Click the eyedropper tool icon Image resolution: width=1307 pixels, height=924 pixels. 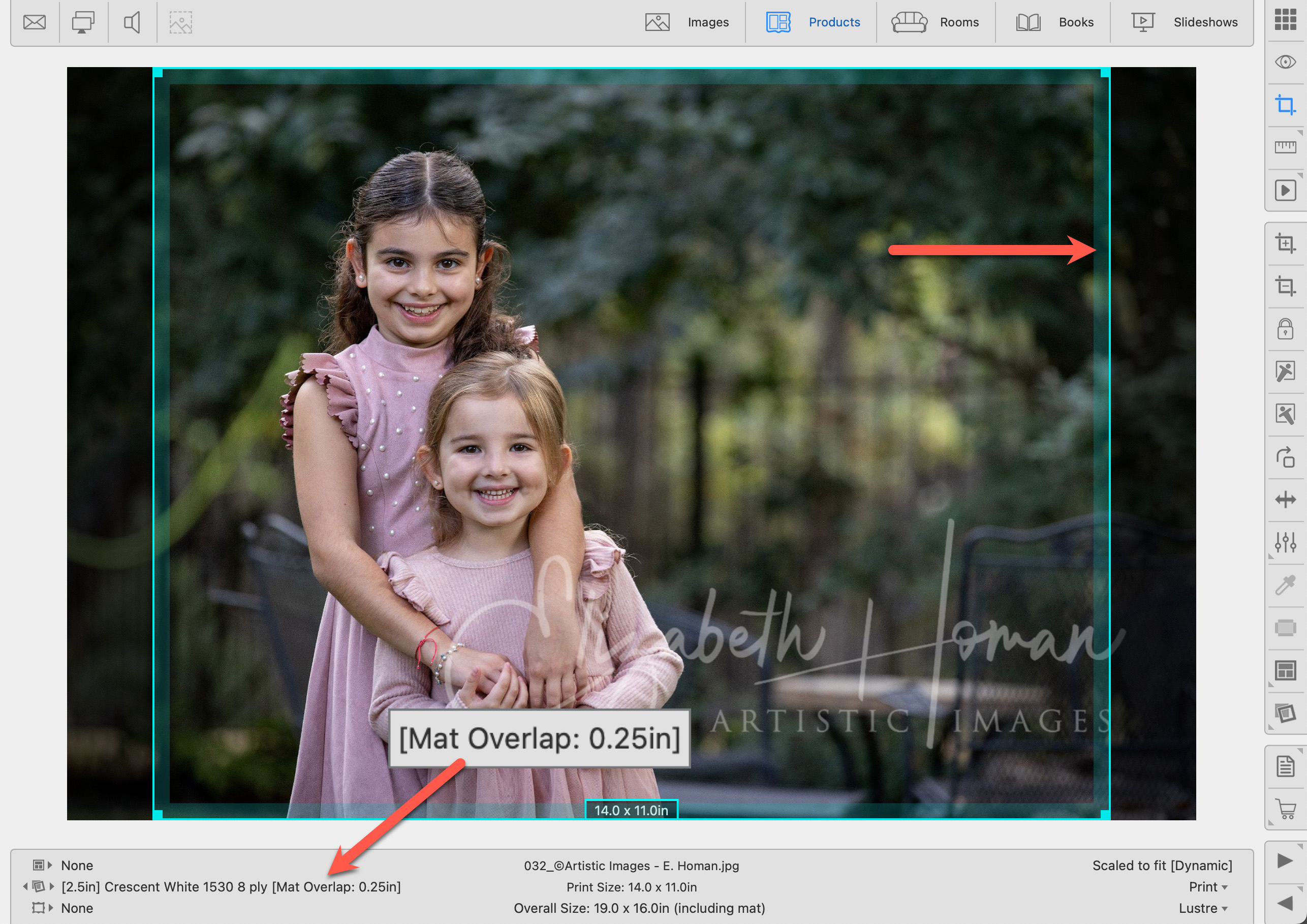click(x=1285, y=584)
